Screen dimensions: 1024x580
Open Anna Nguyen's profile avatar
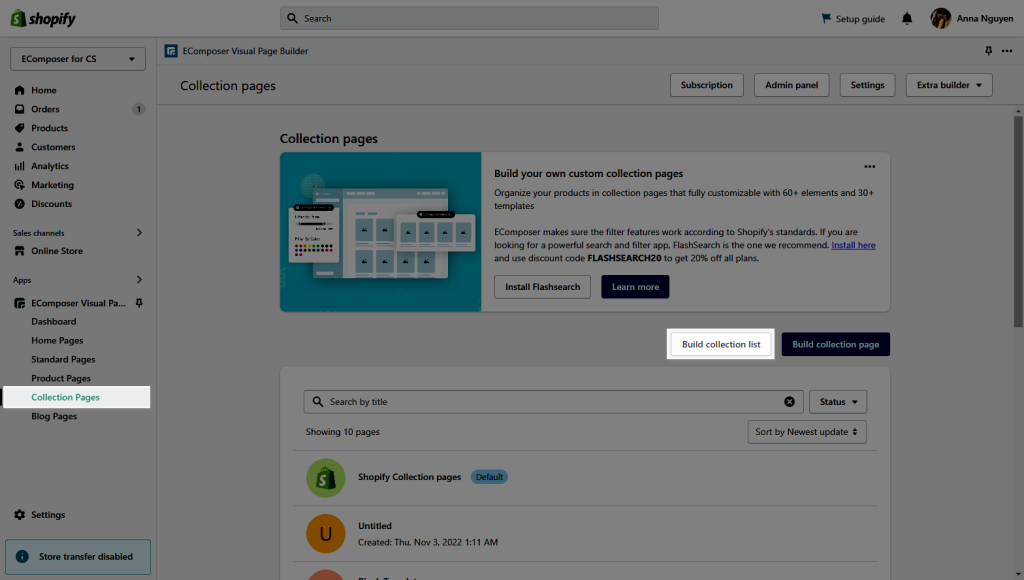(940, 18)
